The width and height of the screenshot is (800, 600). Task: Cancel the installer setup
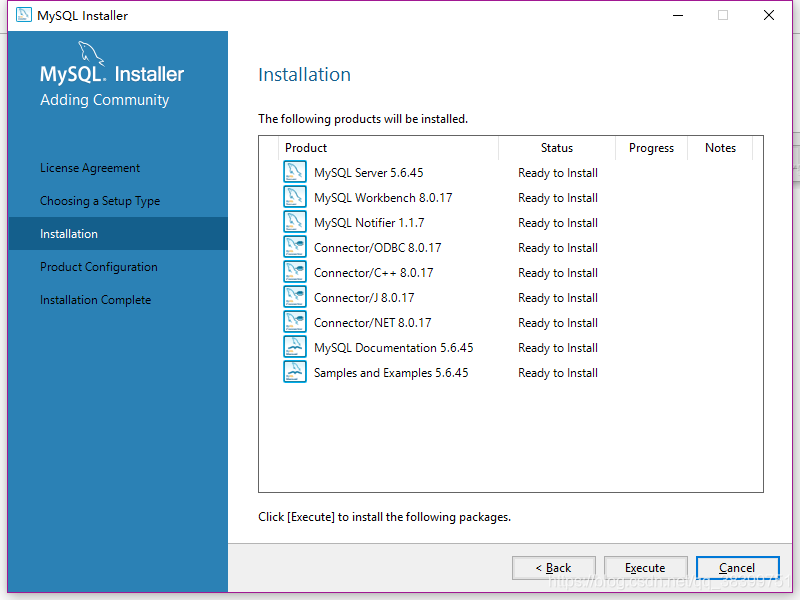[x=737, y=568]
